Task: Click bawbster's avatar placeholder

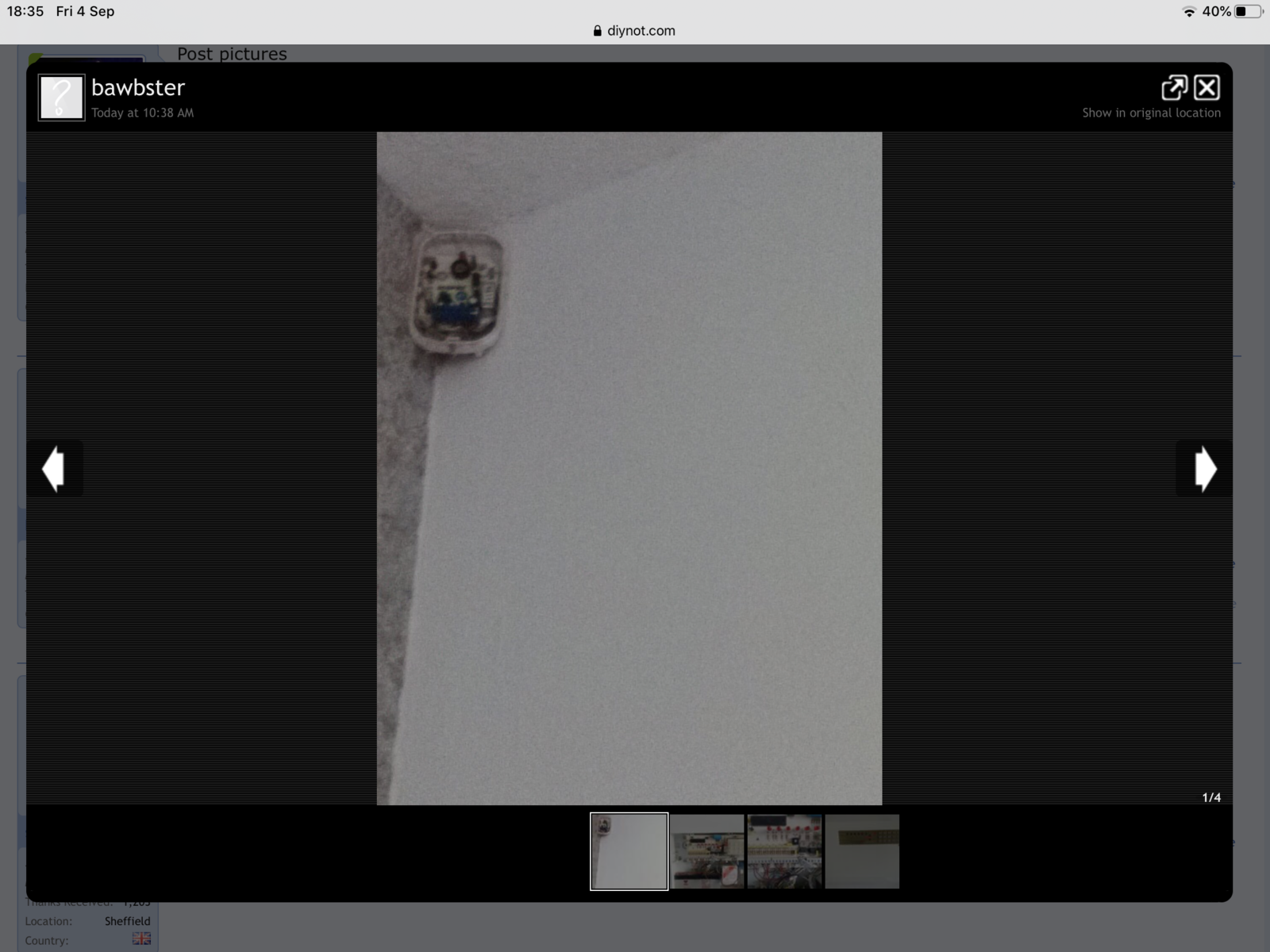Action: pyautogui.click(x=61, y=98)
